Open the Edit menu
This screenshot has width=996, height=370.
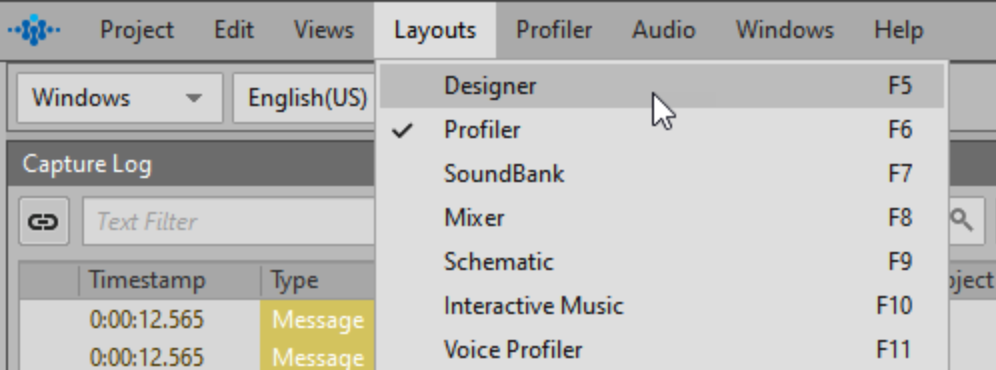point(234,30)
